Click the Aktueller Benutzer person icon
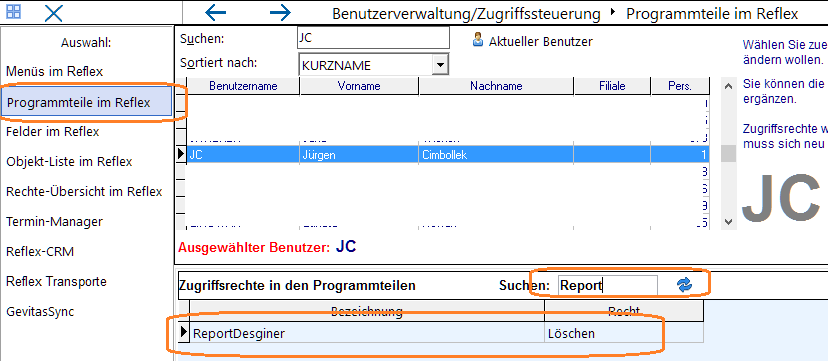Image resolution: width=828 pixels, height=361 pixels. pyautogui.click(x=477, y=40)
